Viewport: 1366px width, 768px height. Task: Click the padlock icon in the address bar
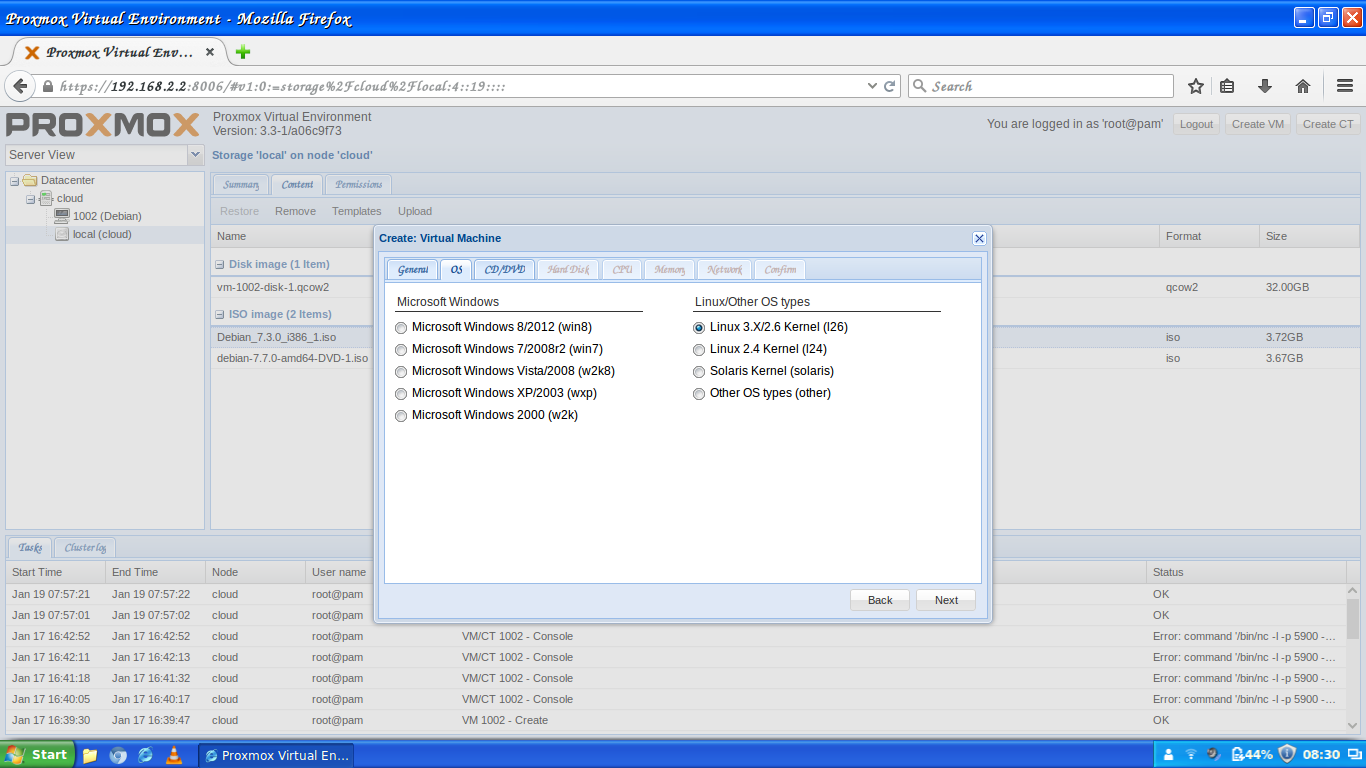point(47,86)
